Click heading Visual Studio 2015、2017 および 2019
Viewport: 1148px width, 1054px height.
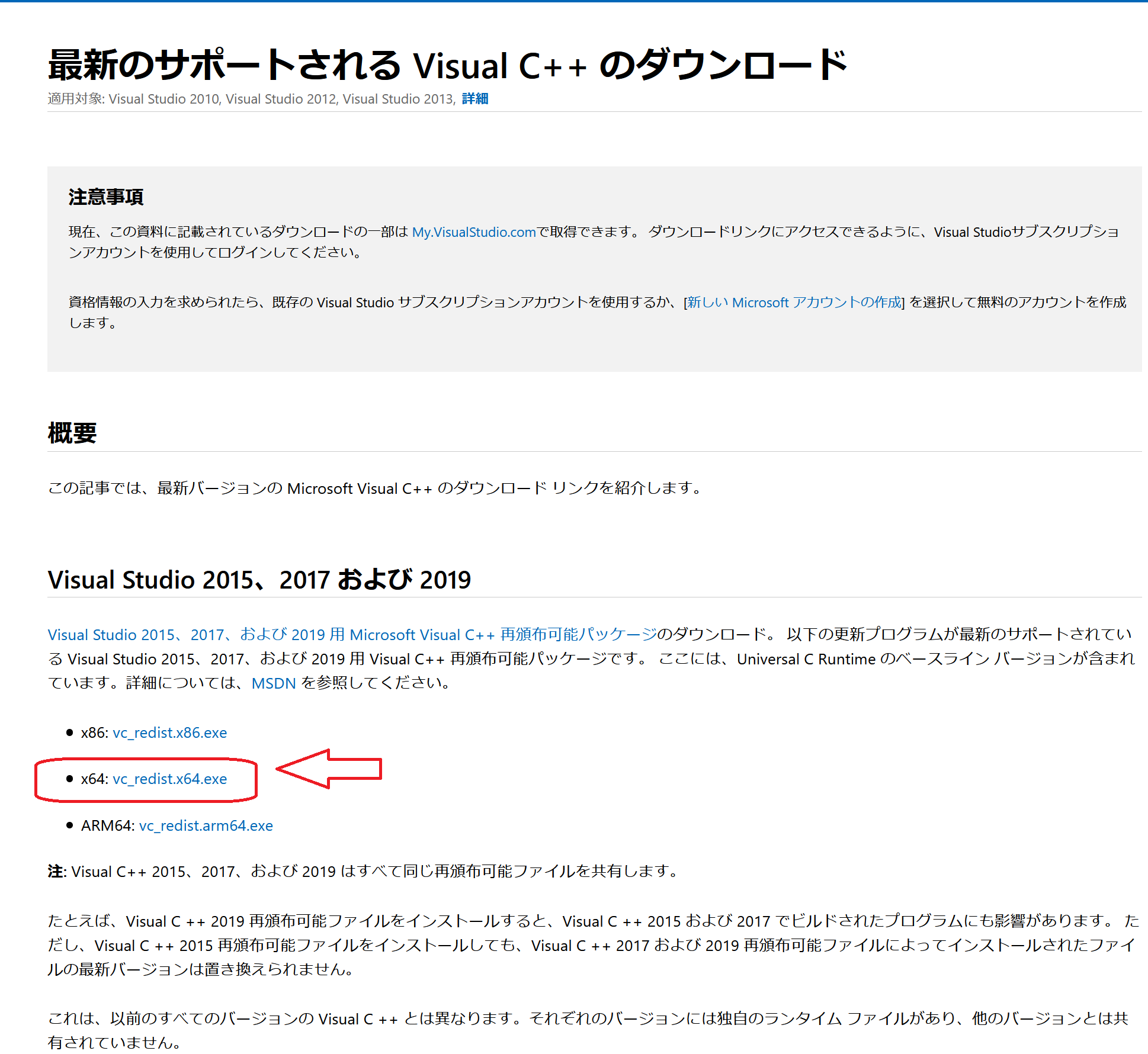pos(259,579)
